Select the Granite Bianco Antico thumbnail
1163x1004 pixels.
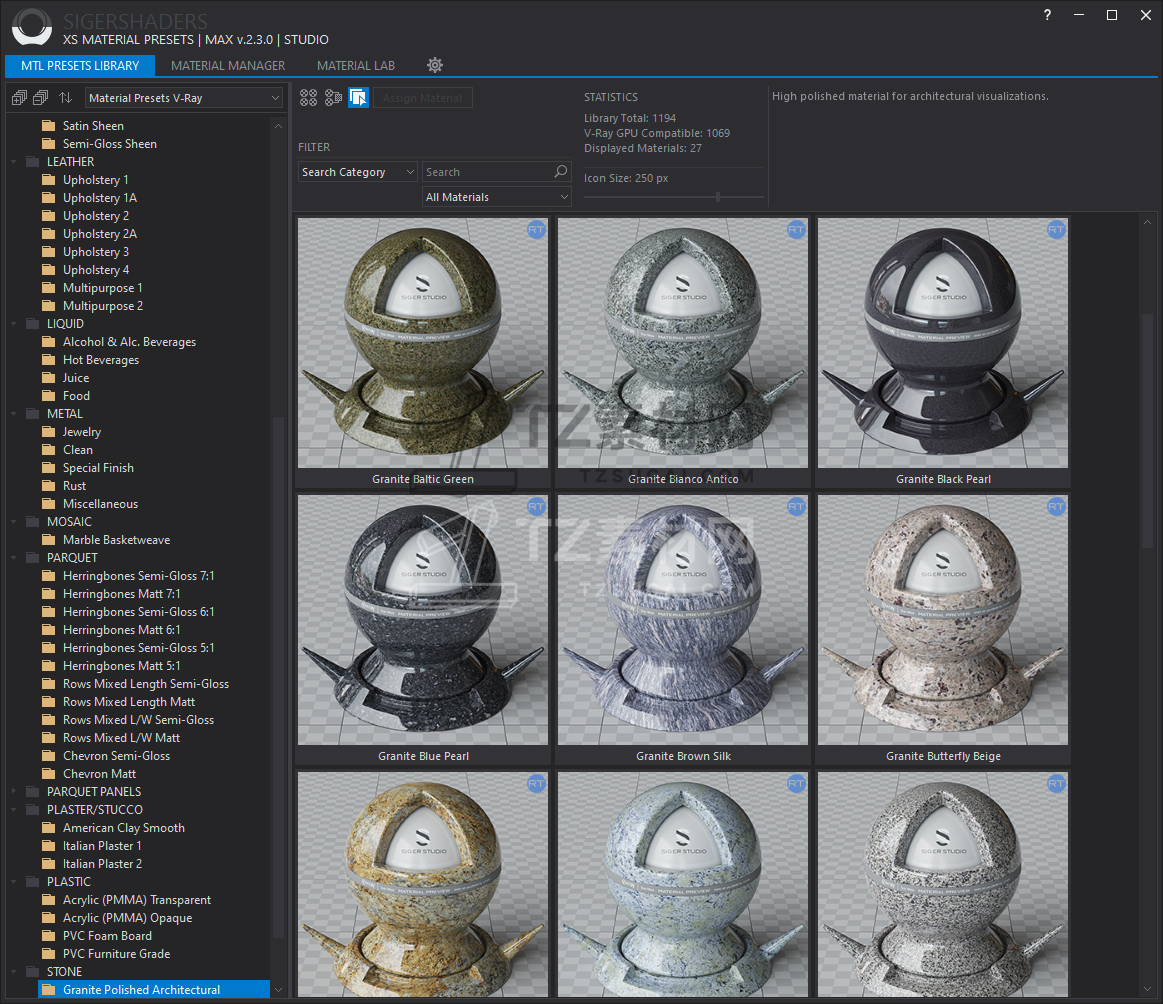click(x=682, y=343)
